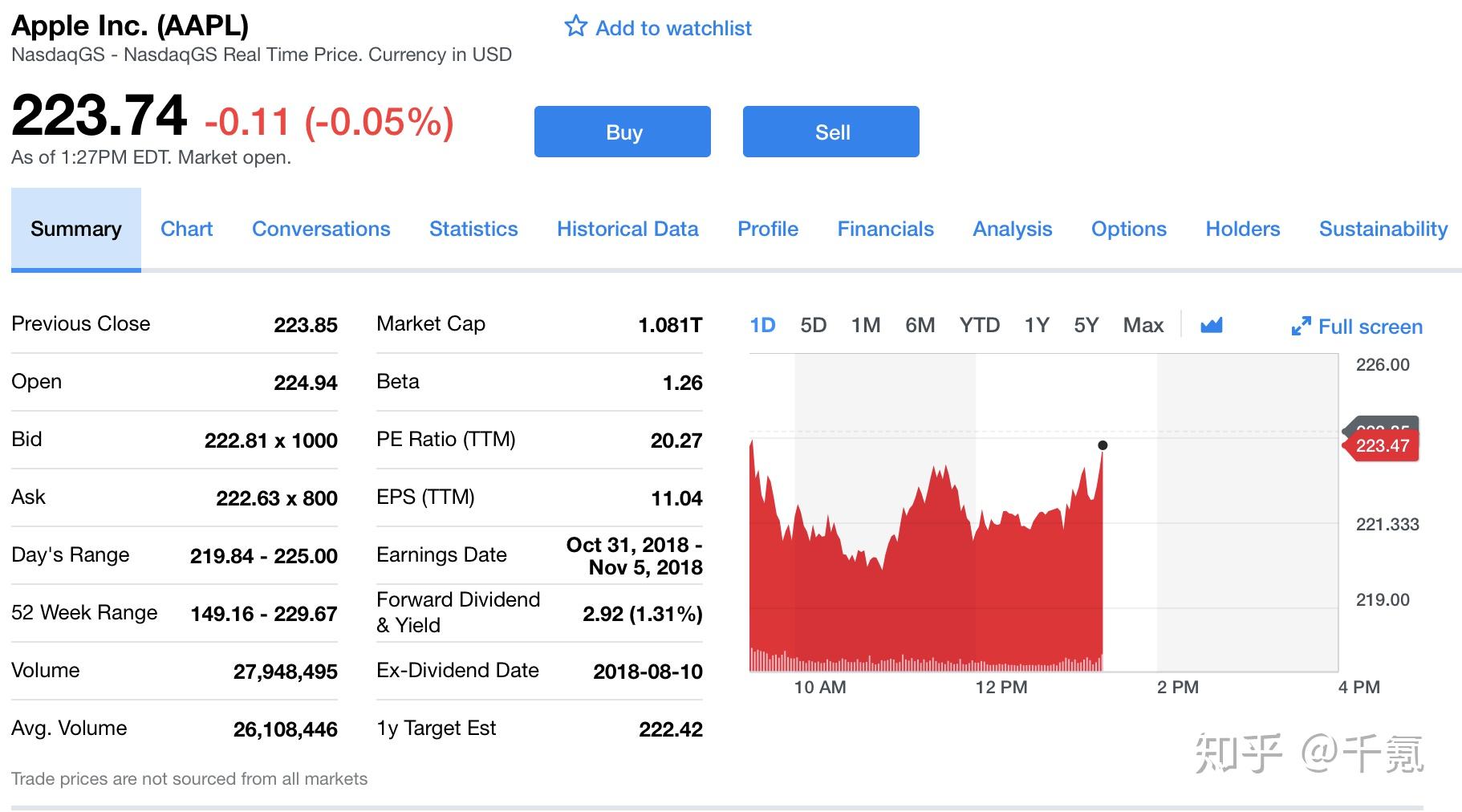The width and height of the screenshot is (1462, 812).
Task: Select the 1M chart range
Action: [866, 325]
